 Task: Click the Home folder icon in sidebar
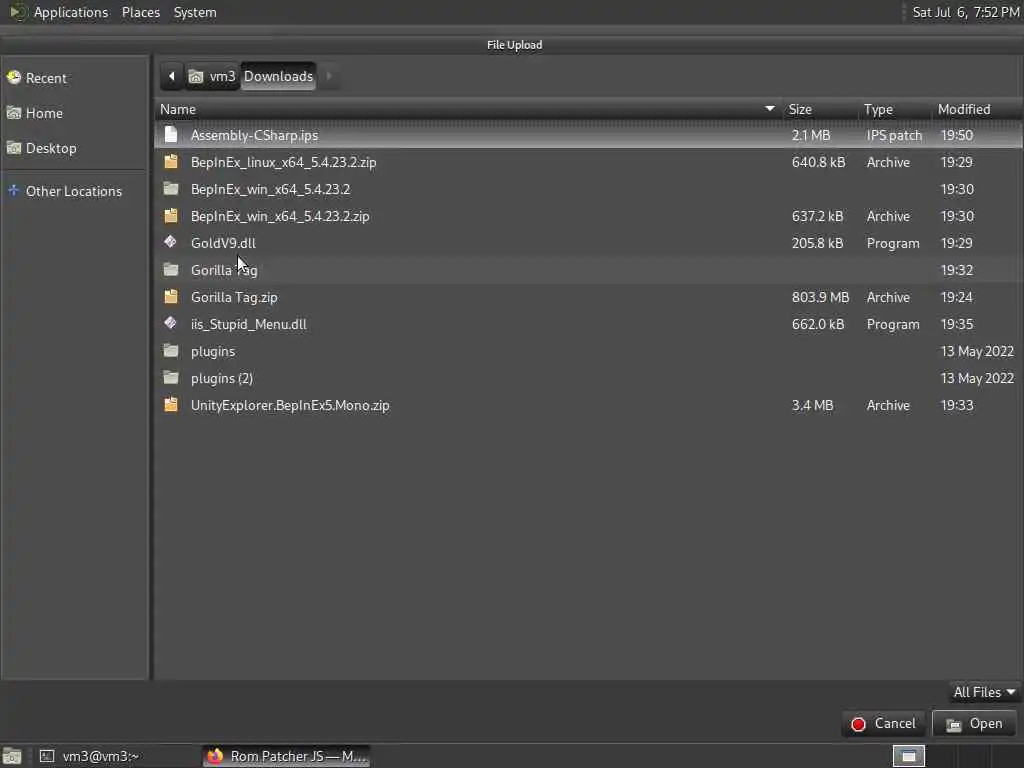[14, 112]
